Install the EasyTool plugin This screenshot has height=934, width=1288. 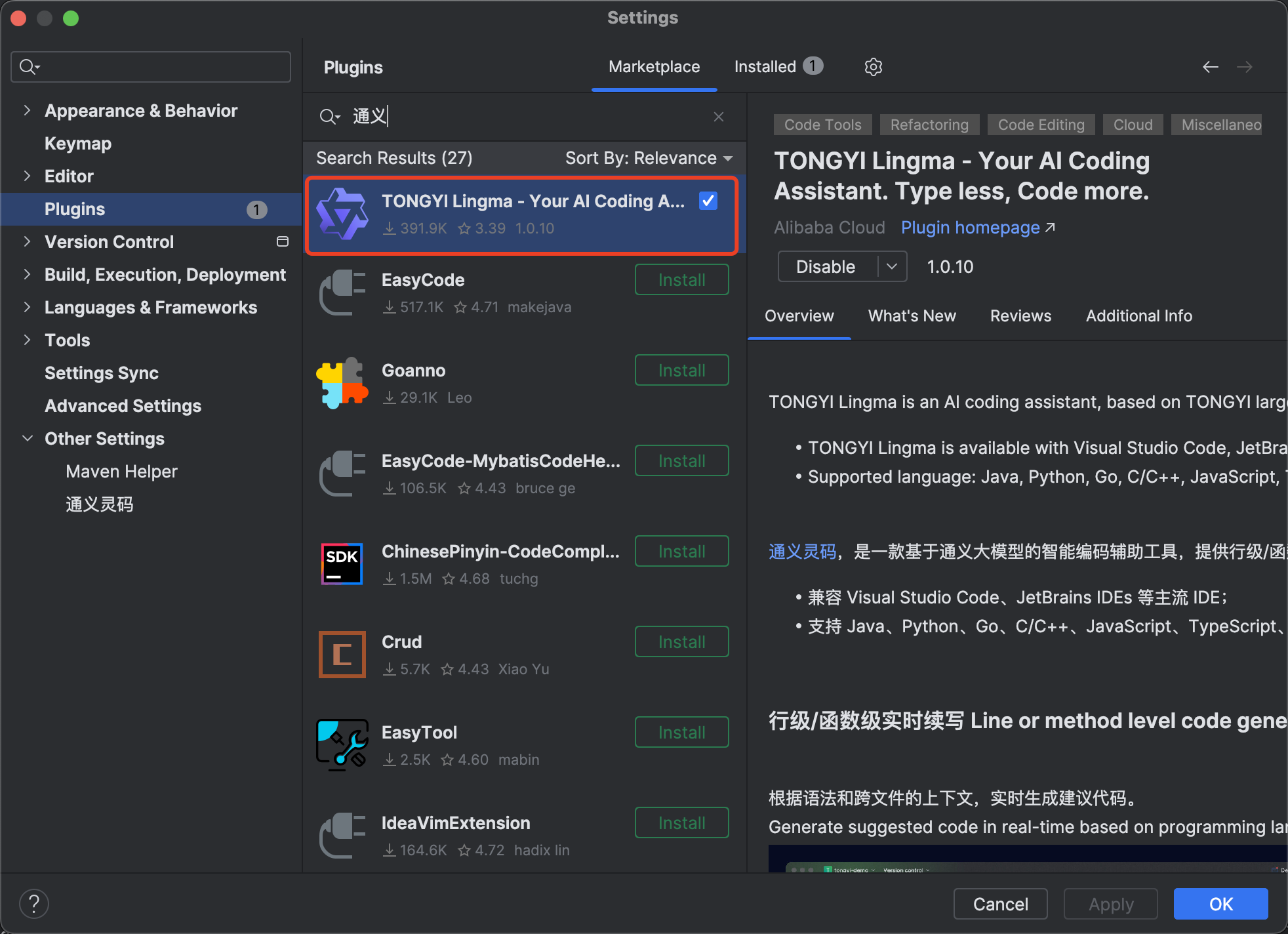tap(681, 733)
